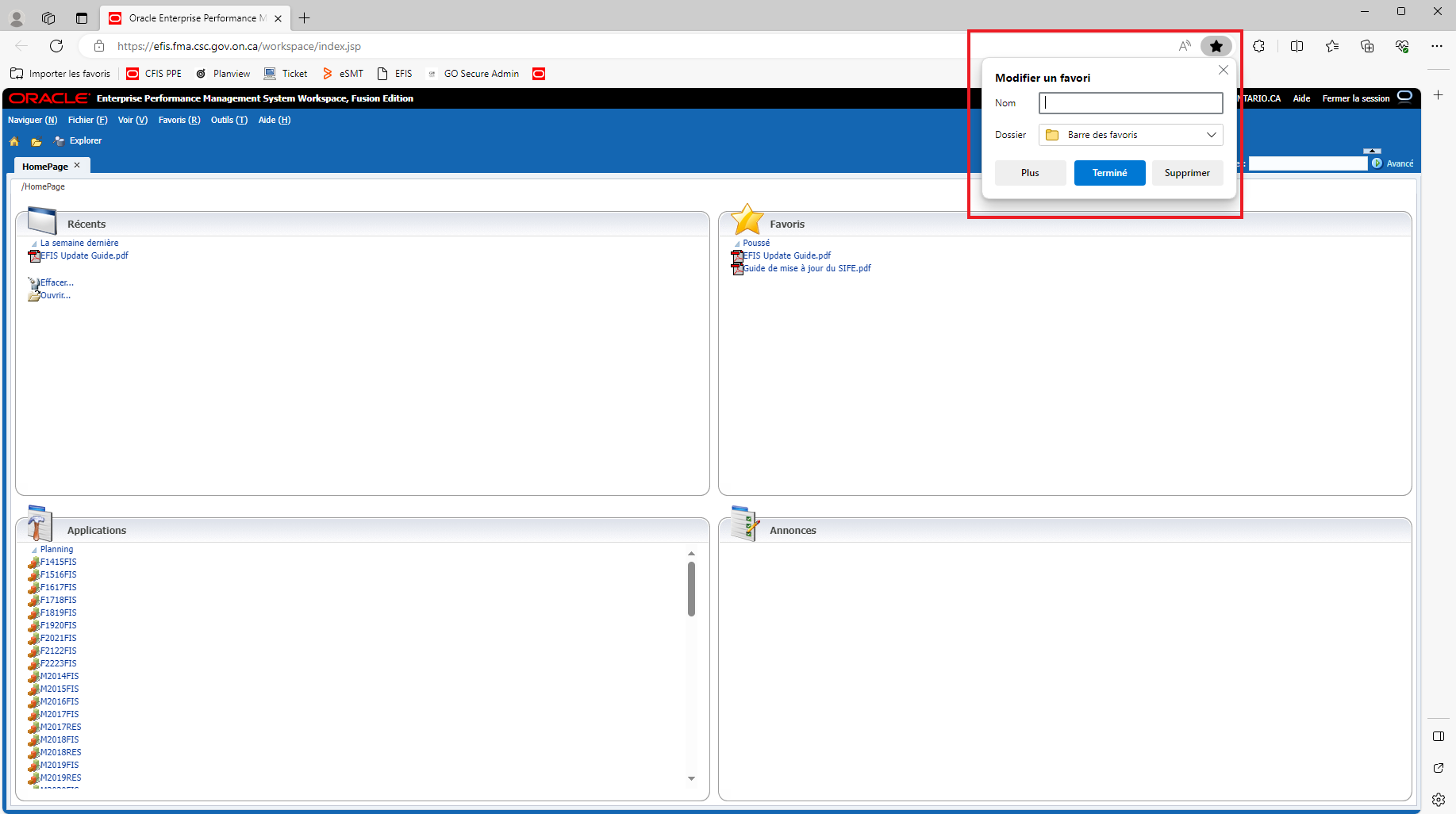1456x814 pixels.
Task: Refresh the page with the reload icon
Action: (56, 46)
